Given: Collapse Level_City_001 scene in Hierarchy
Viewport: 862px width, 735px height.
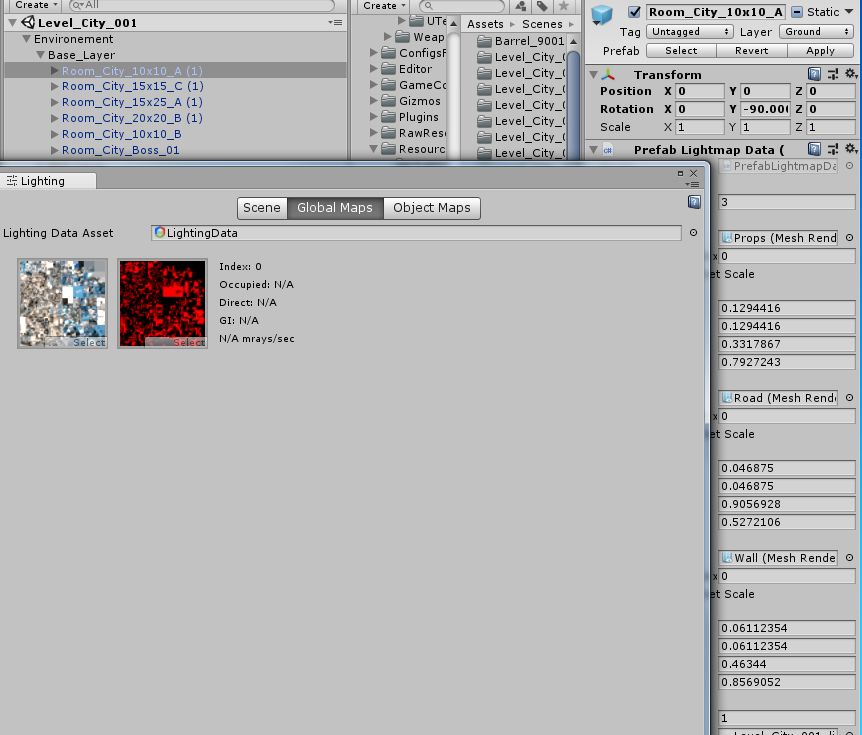Looking at the screenshot, I should point(12,23).
